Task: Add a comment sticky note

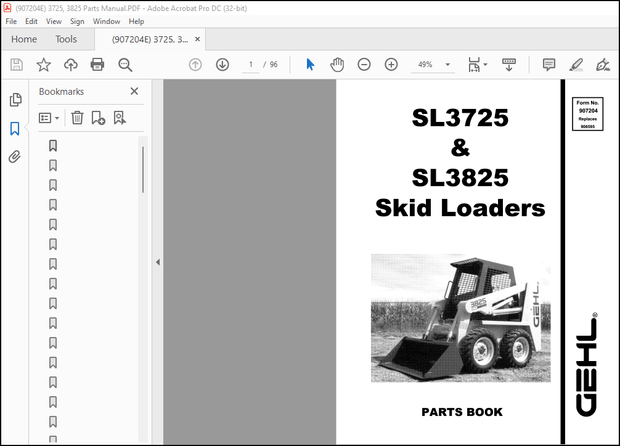Action: [x=549, y=64]
